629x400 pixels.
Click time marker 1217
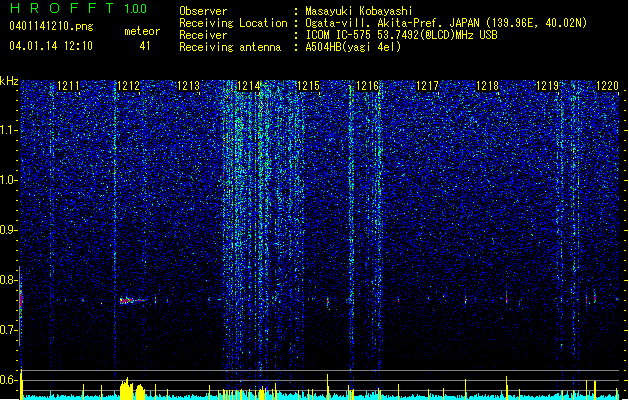tap(428, 85)
